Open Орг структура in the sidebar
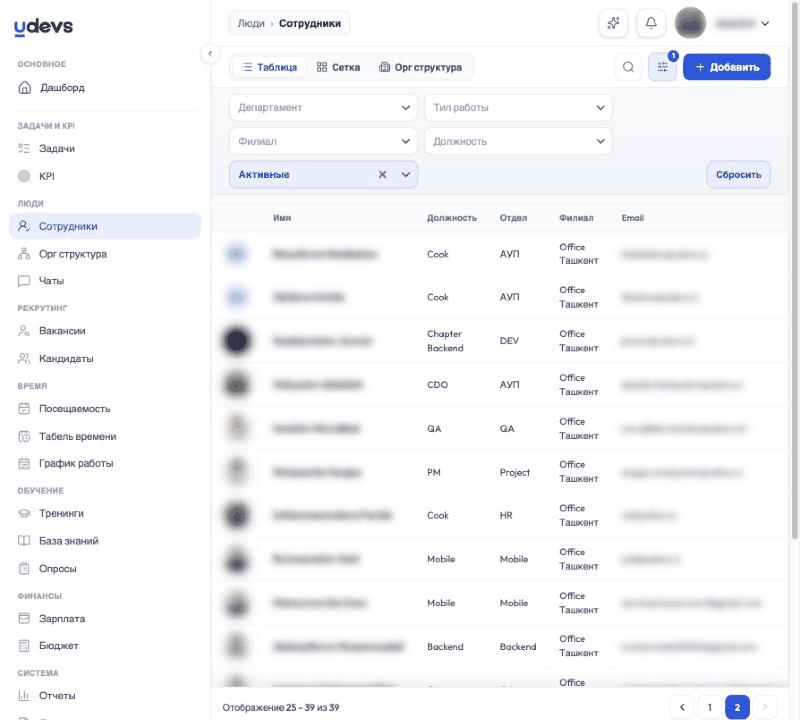800x720 pixels. 105,254
